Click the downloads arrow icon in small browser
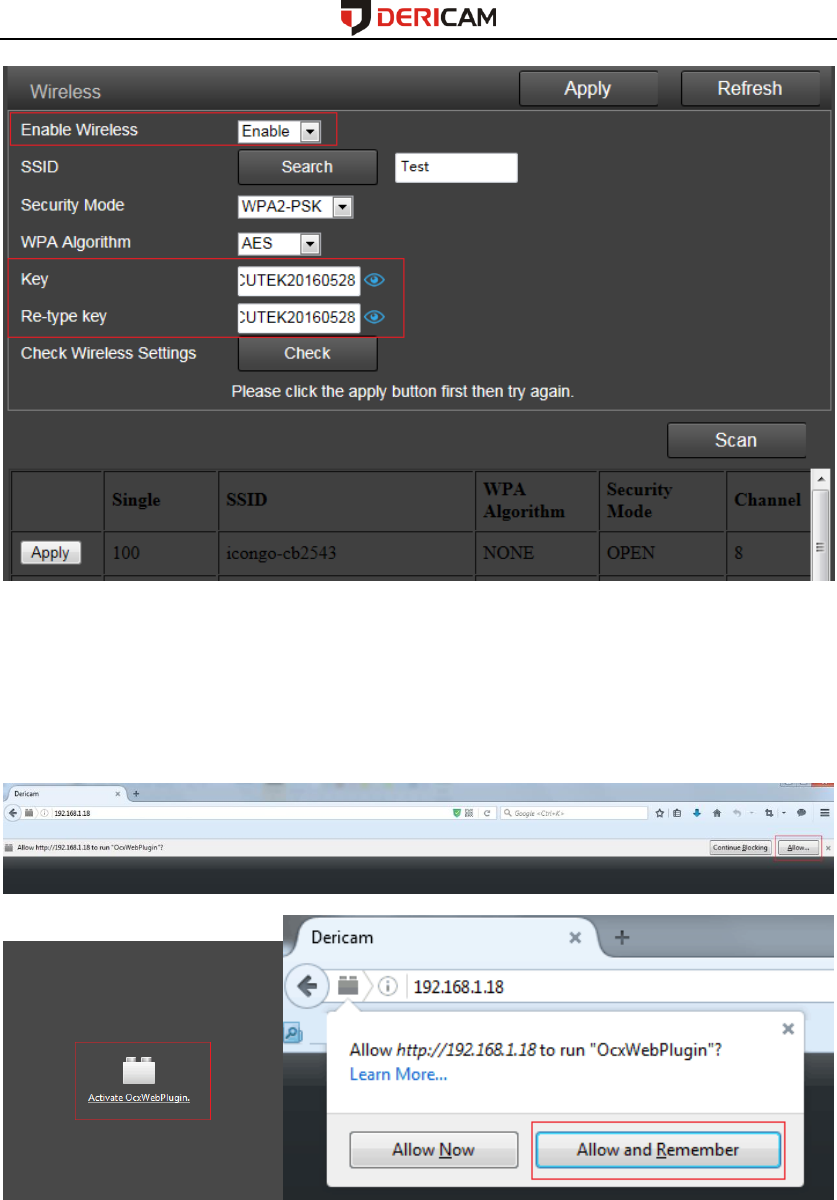This screenshot has width=837, height=1200. click(697, 814)
